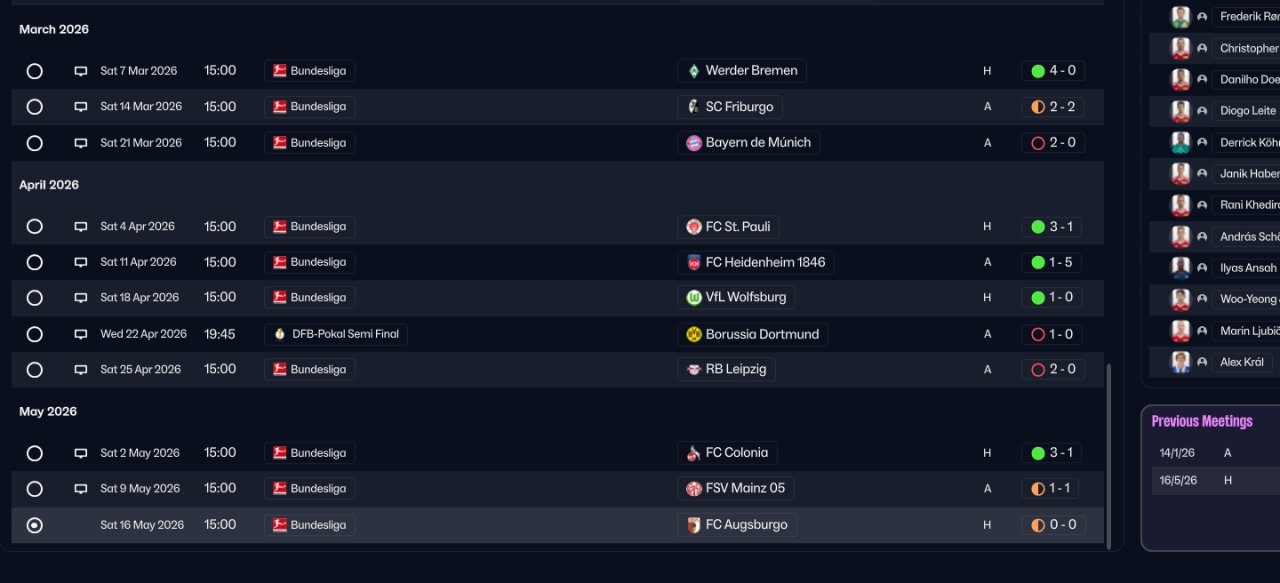Click the FC St. Pauli club badge
The image size is (1280, 583).
[x=694, y=227]
